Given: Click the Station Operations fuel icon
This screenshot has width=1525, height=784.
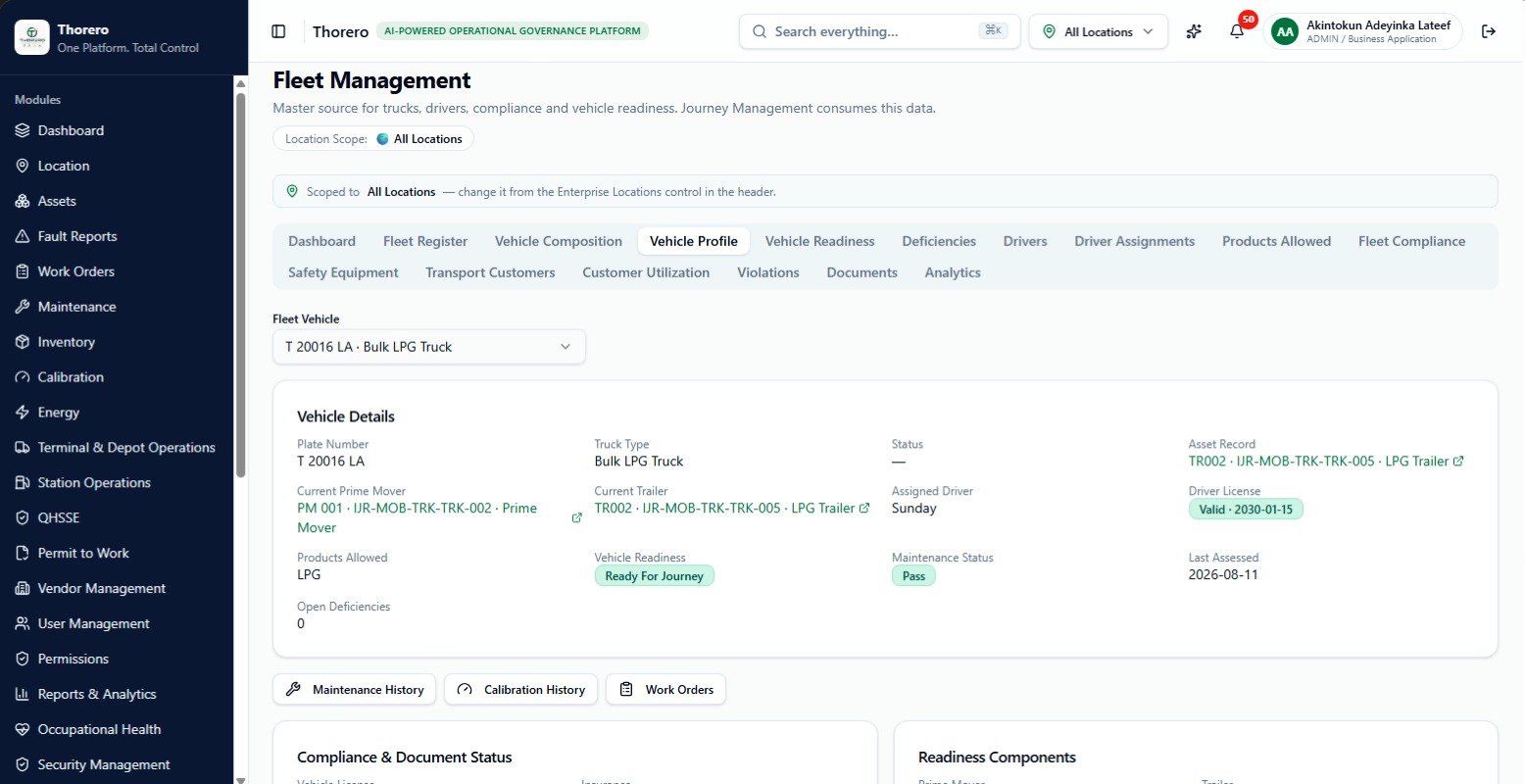Looking at the screenshot, I should [23, 483].
